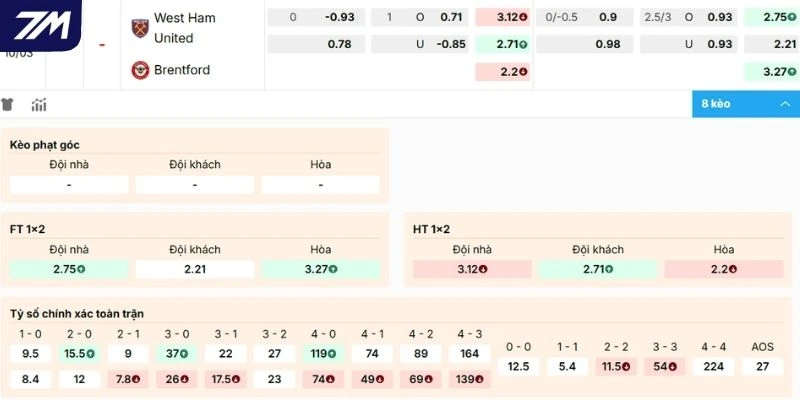The image size is (800, 400).
Task: Pick FT 1×2 Hòa odds 3.27
Action: coord(321,269)
